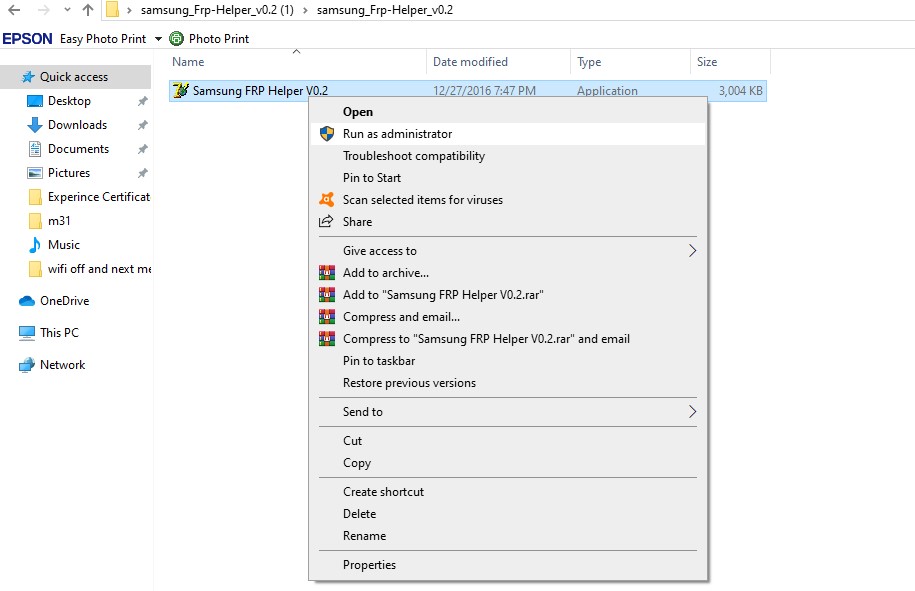Select Troubleshoot compatibility
This screenshot has height=591, width=915.
pyautogui.click(x=508, y=156)
